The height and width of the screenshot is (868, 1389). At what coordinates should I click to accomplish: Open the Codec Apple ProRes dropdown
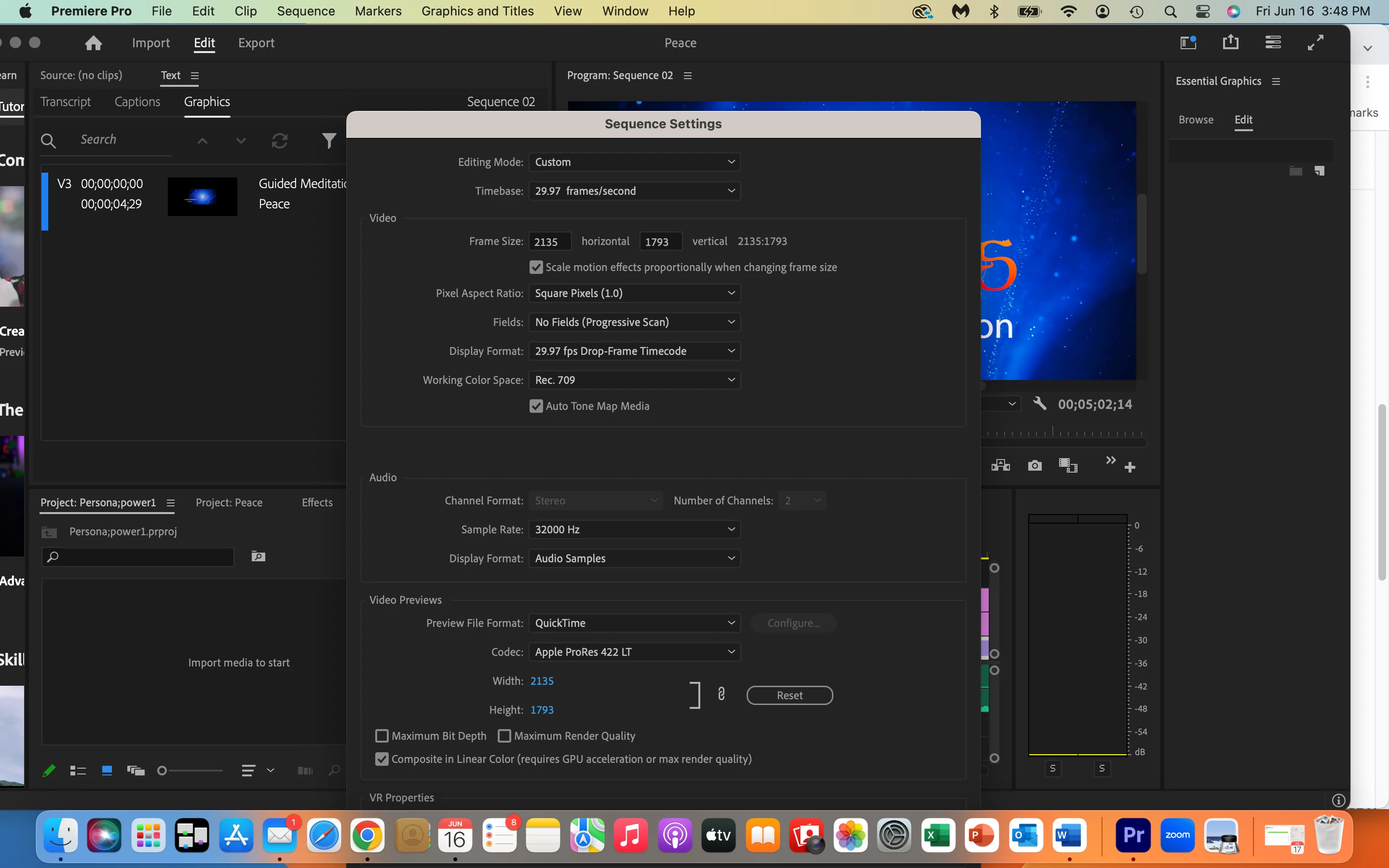pos(634,652)
